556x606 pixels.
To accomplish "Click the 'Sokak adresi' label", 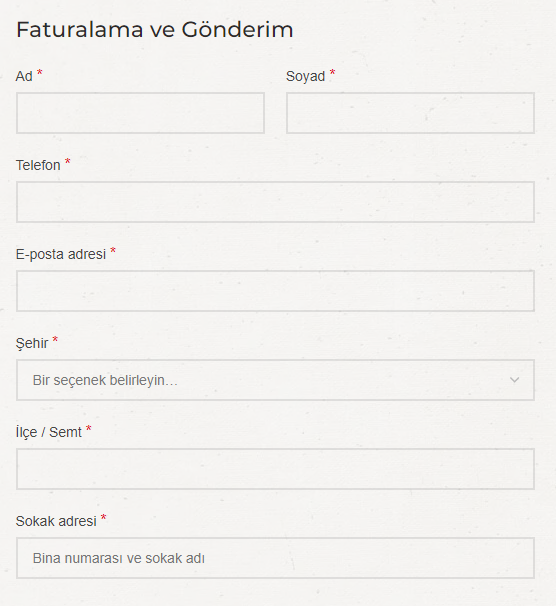I will coord(56,521).
